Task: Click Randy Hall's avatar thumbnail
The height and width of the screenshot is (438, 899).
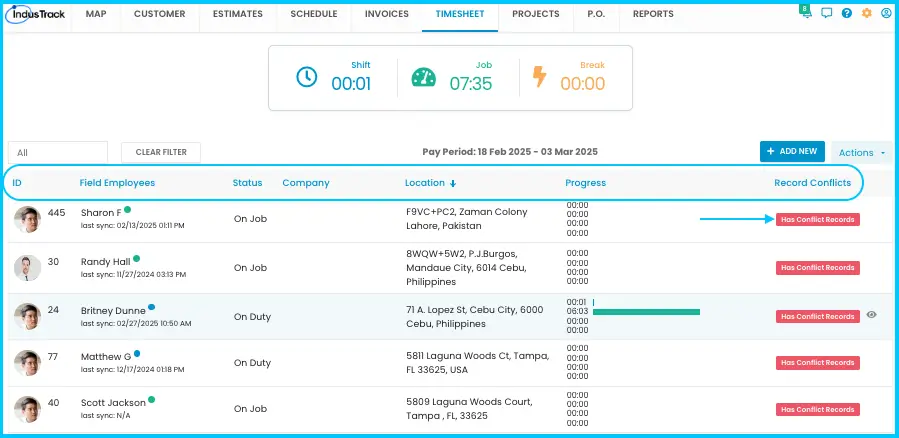Action: tap(28, 268)
